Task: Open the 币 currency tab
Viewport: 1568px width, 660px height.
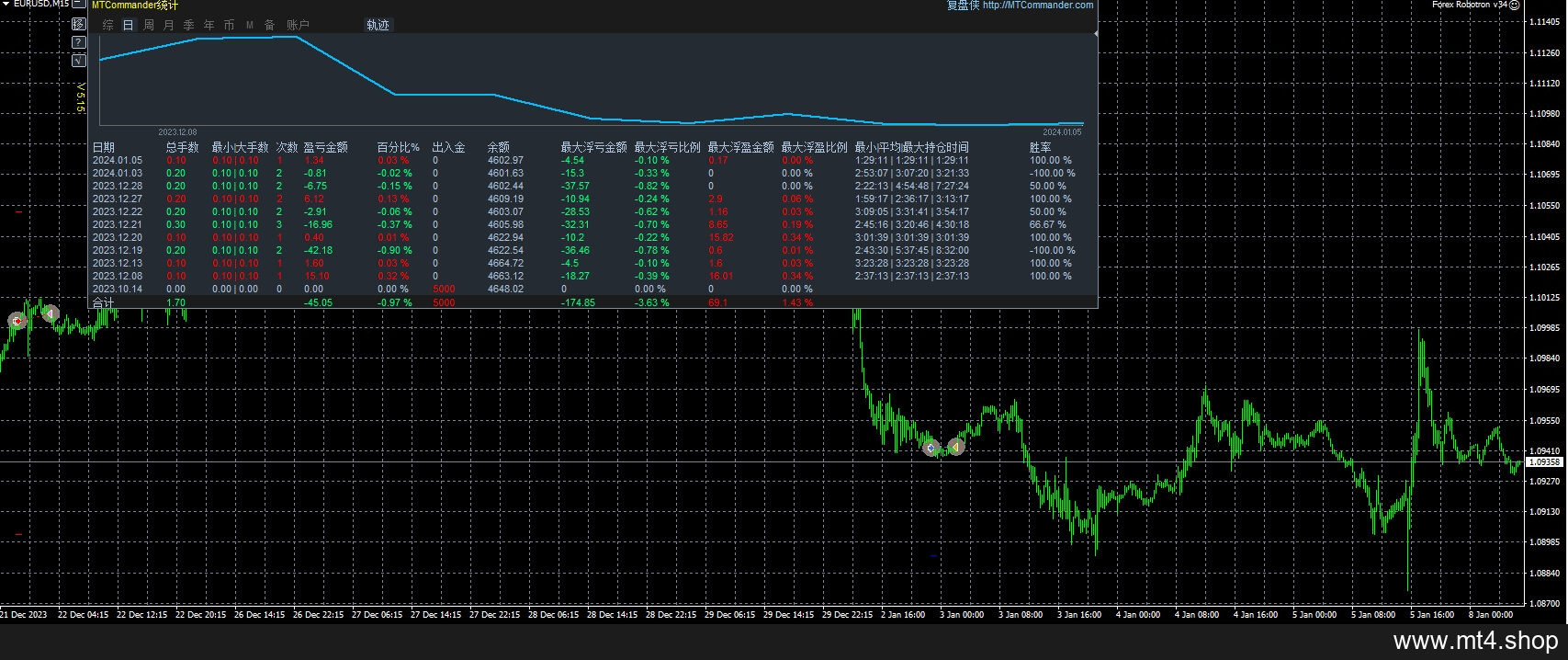Action: [229, 25]
